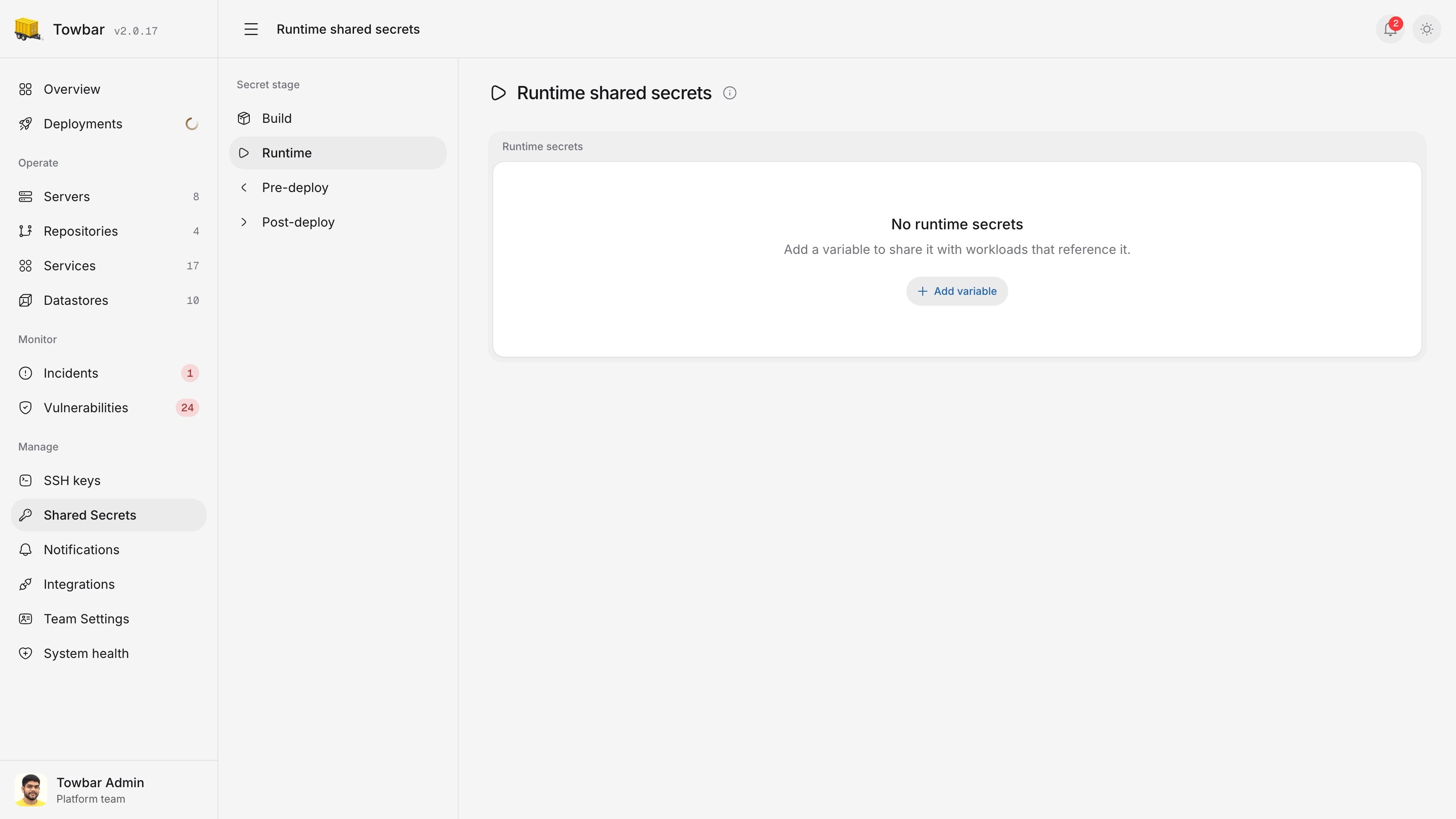Open the Pre-deploy secret stage

coord(338,187)
